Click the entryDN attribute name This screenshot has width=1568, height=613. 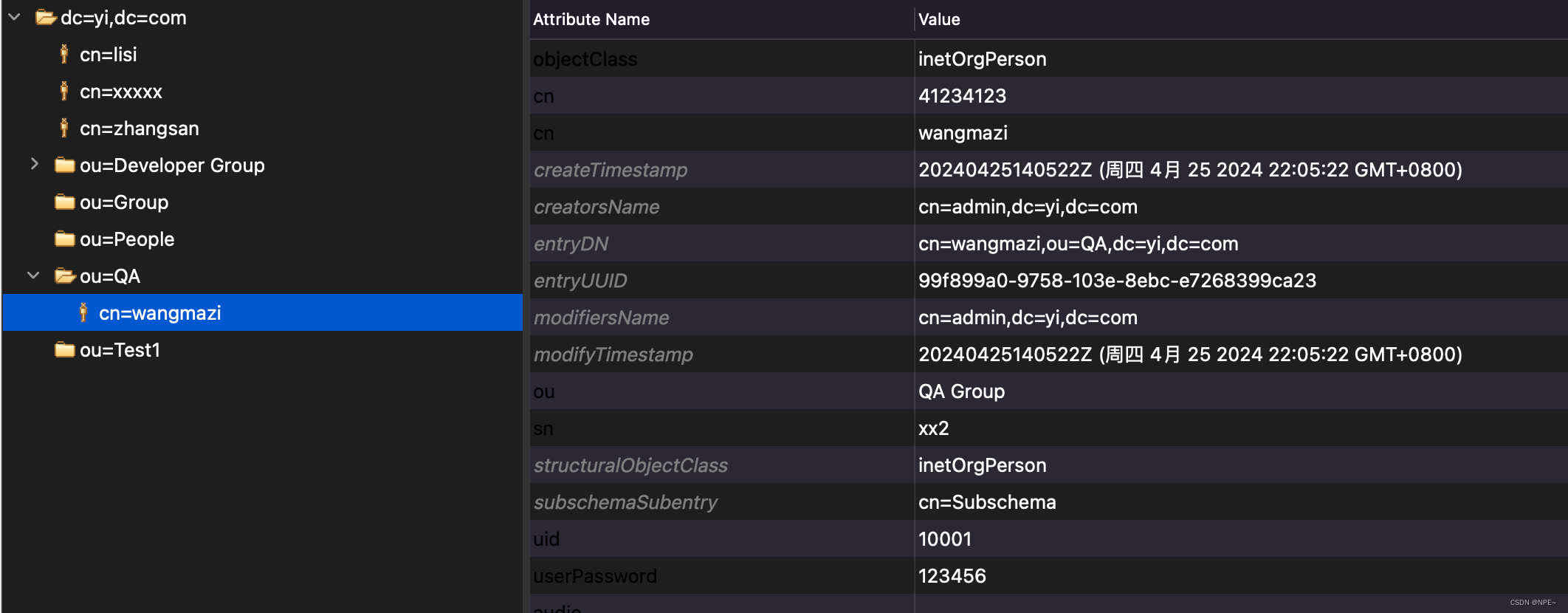tap(571, 244)
